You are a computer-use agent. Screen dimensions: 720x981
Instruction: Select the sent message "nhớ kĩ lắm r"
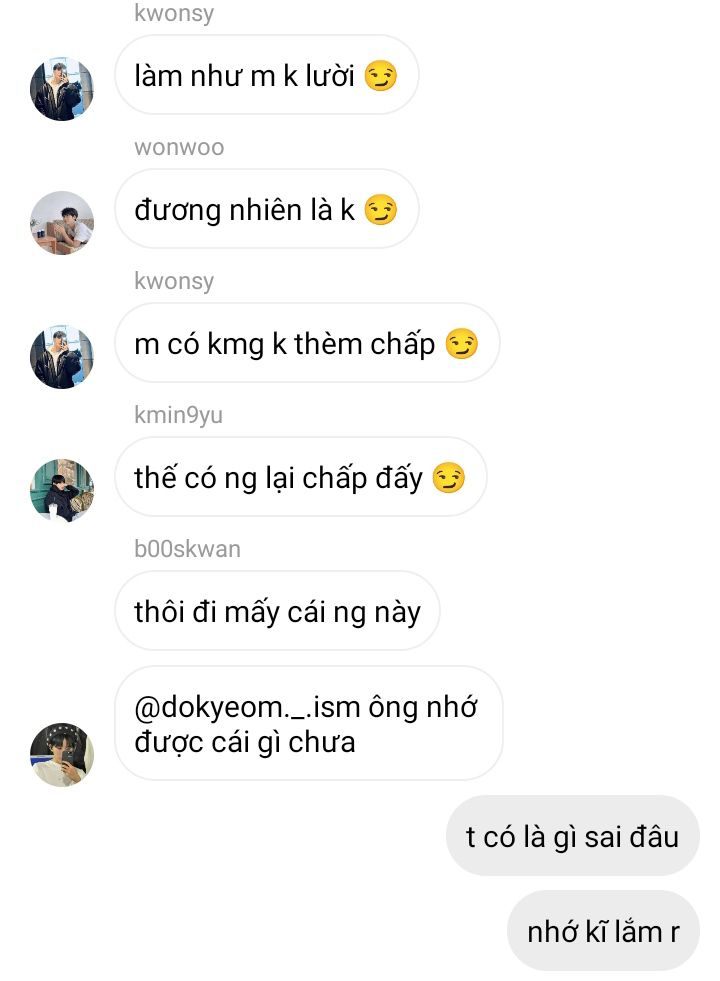(x=603, y=931)
